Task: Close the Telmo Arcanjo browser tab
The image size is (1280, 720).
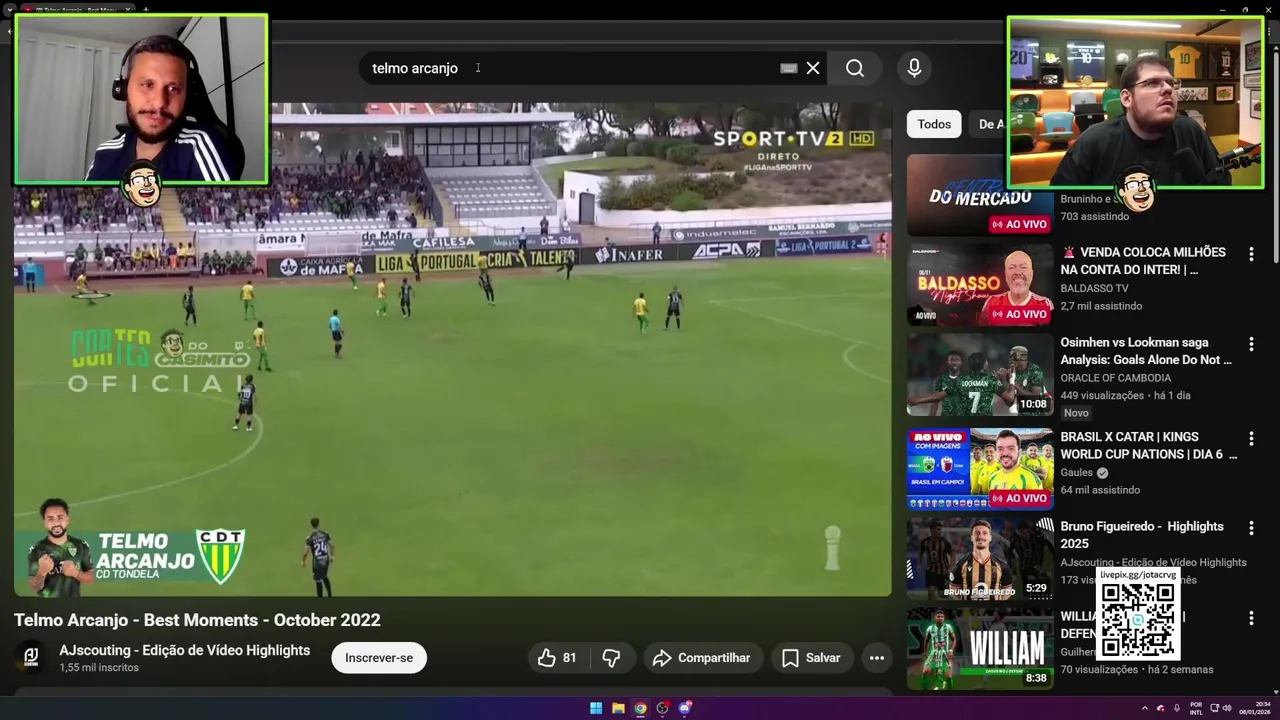Action: [128, 9]
